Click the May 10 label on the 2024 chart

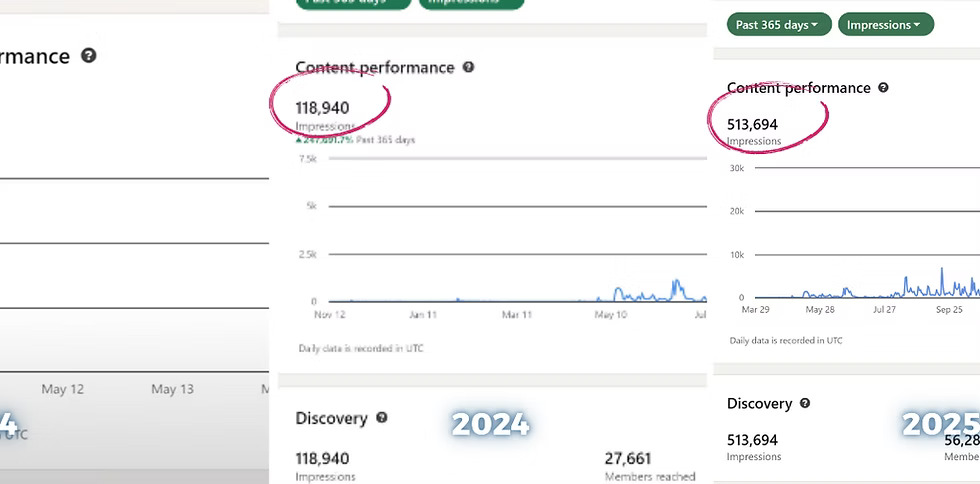tap(610, 314)
